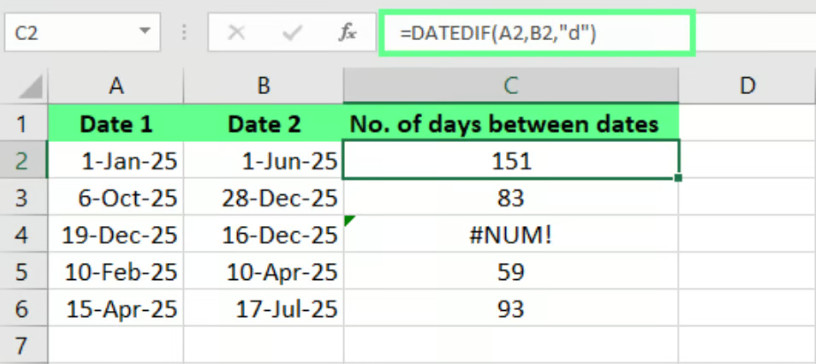Viewport: 816px width, 364px height.
Task: Click cell showing 93
Action: coord(511,309)
